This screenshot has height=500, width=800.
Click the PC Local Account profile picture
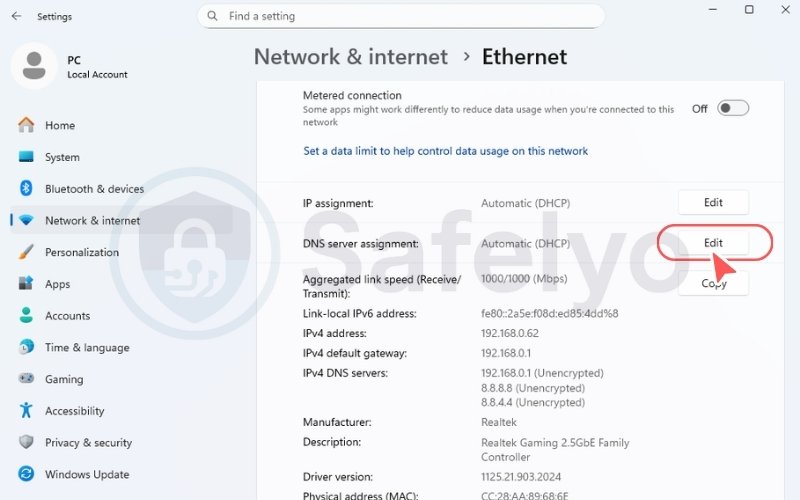(34, 66)
